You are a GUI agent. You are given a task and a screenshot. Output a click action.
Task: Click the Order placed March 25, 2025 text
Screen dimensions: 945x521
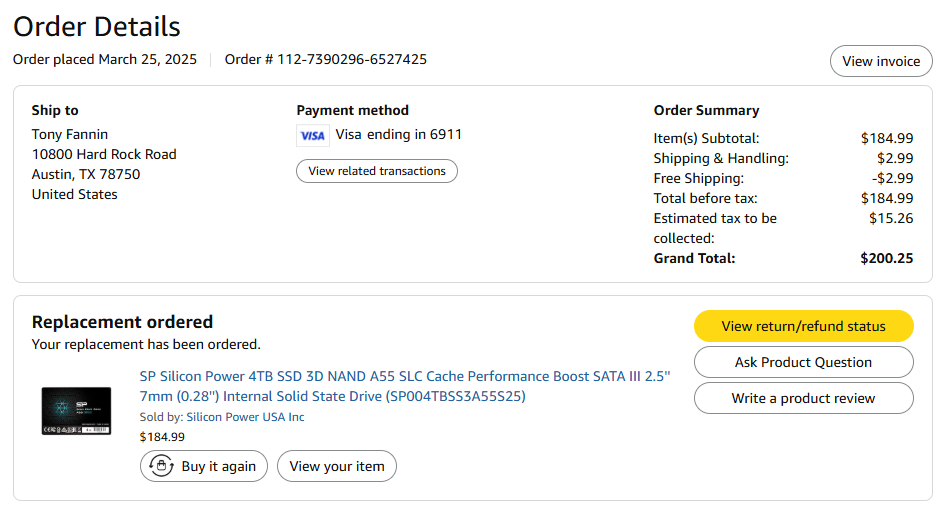tap(105, 59)
